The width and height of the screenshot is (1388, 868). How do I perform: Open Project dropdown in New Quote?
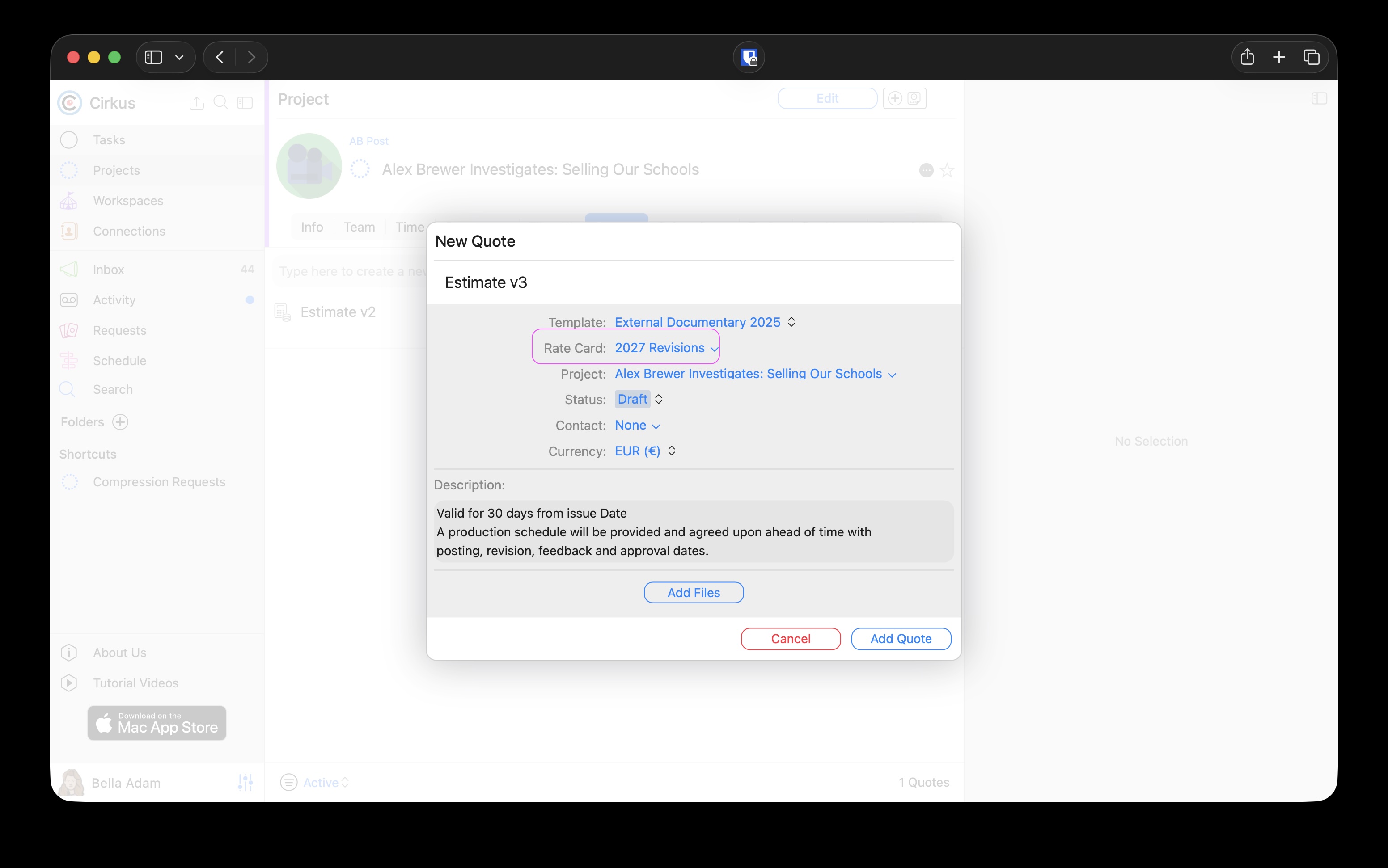[755, 374]
